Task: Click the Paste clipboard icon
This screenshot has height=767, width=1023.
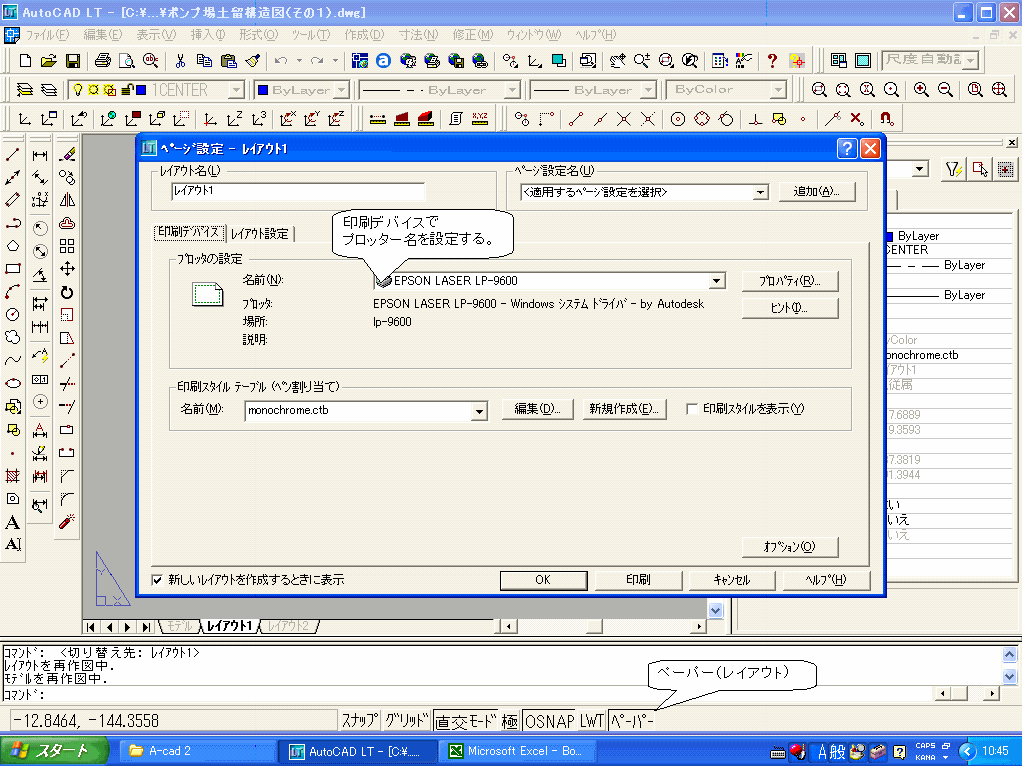Action: coord(228,61)
